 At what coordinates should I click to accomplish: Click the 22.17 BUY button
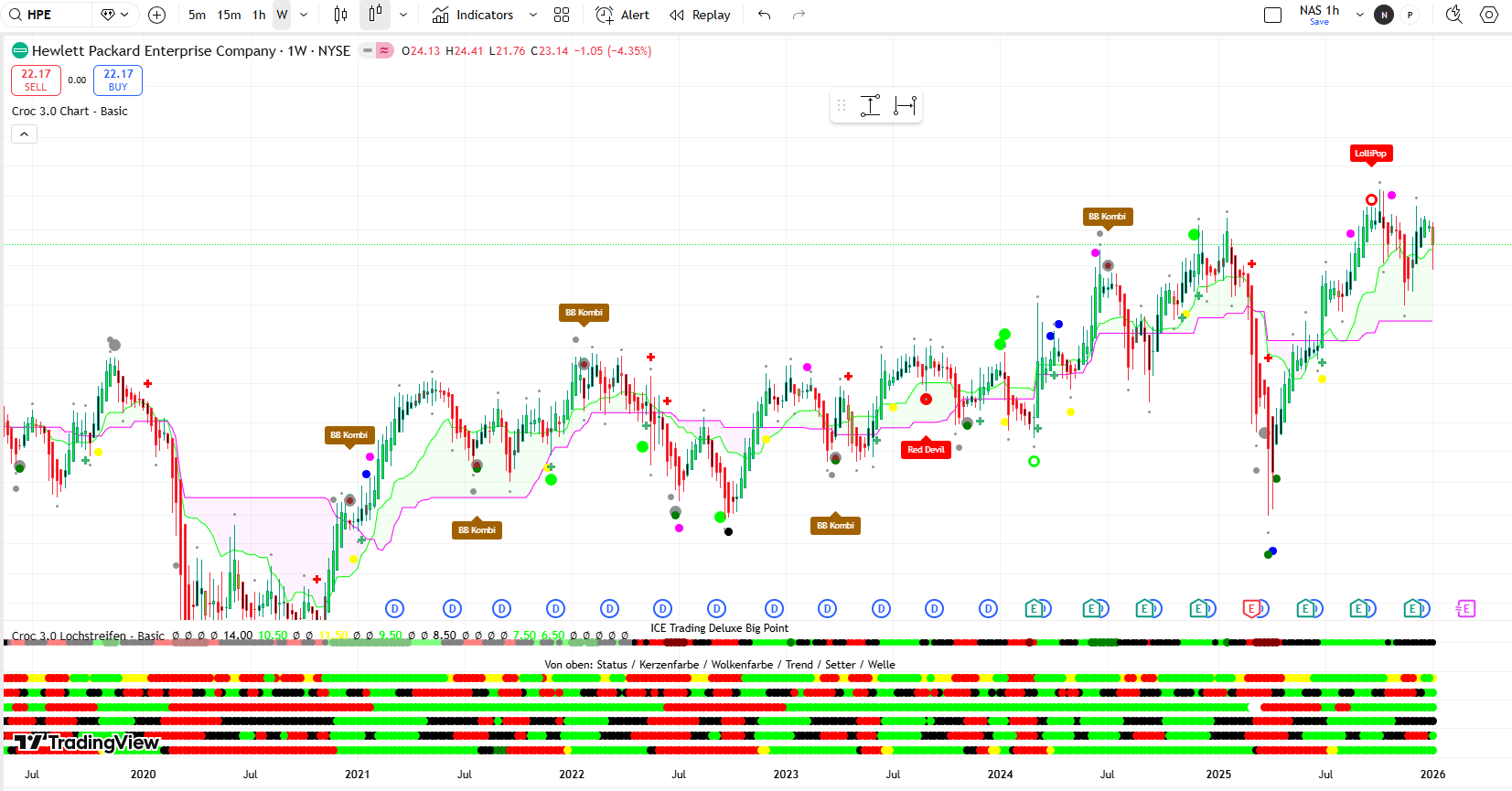tap(118, 80)
